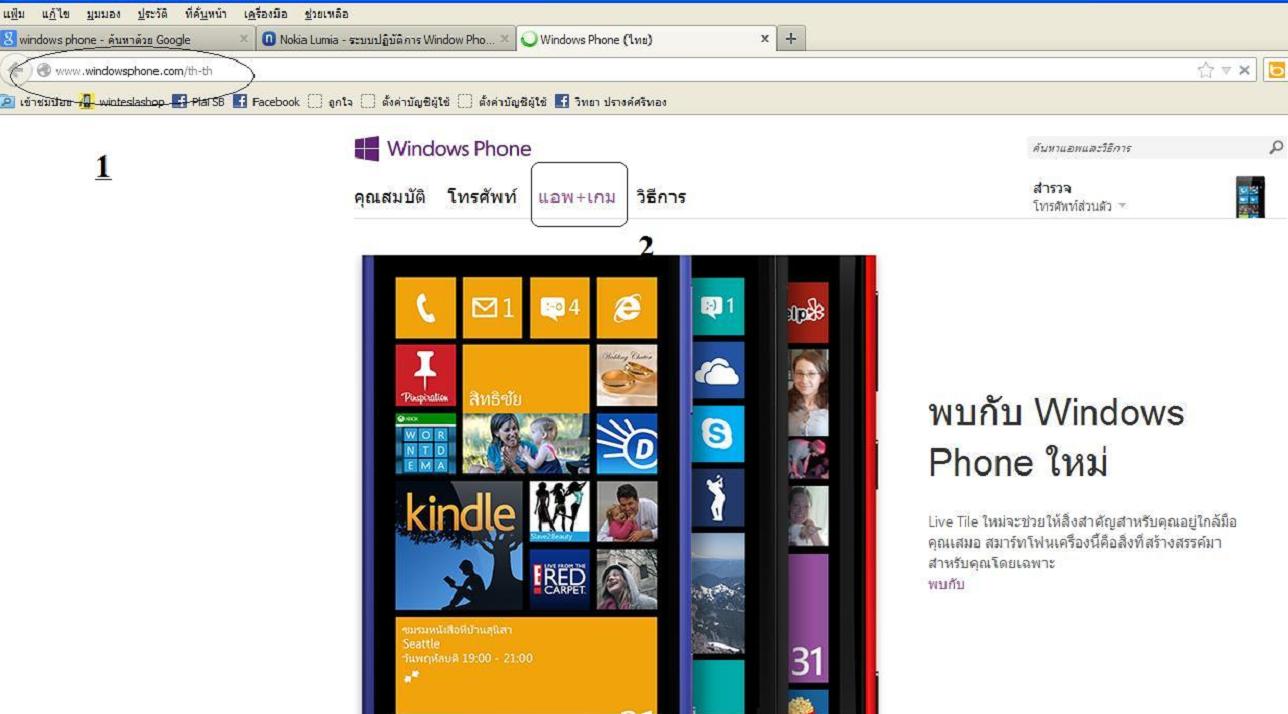Viewport: 1288px width, 714px height.
Task: Close the Windows Phone (ไทย) tab
Action: point(765,39)
